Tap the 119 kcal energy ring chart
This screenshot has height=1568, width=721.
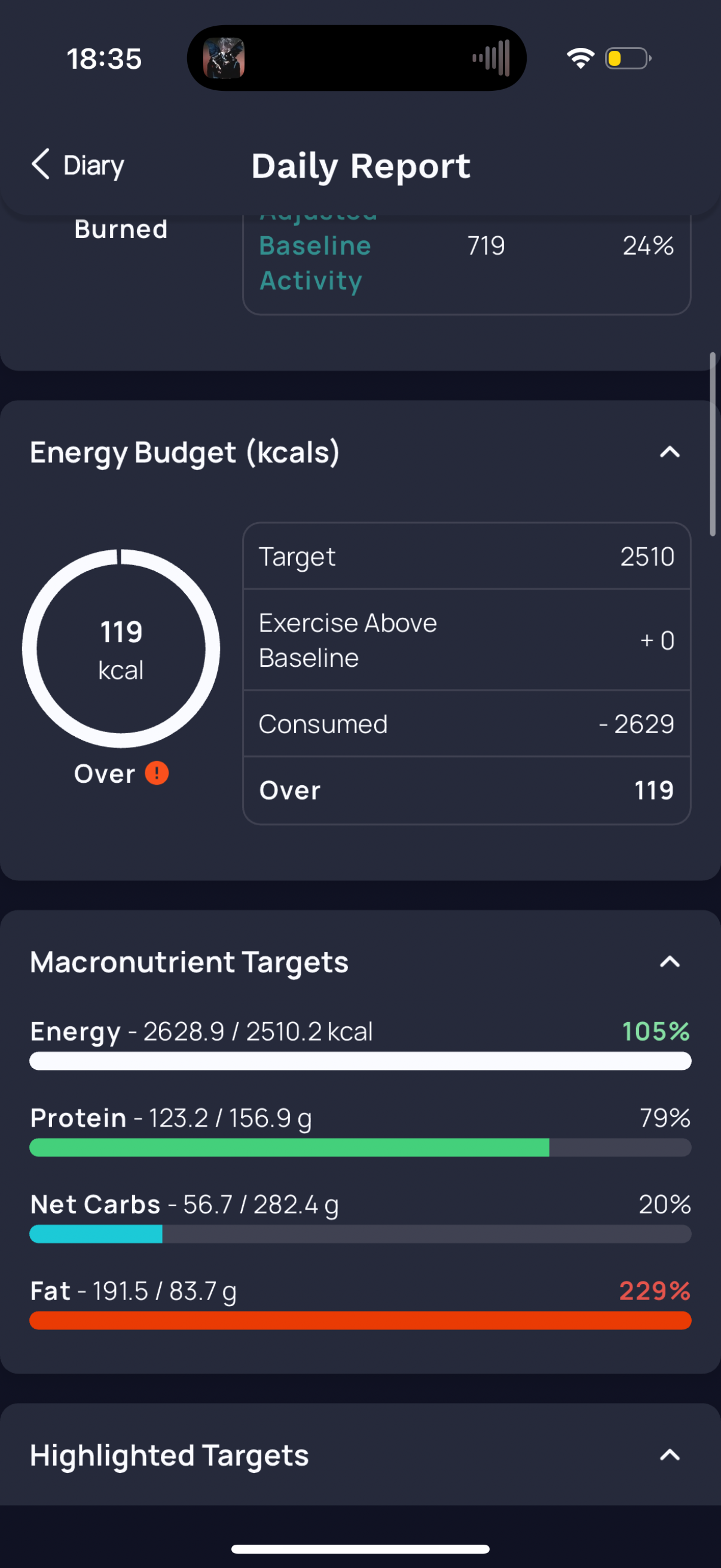click(x=121, y=648)
